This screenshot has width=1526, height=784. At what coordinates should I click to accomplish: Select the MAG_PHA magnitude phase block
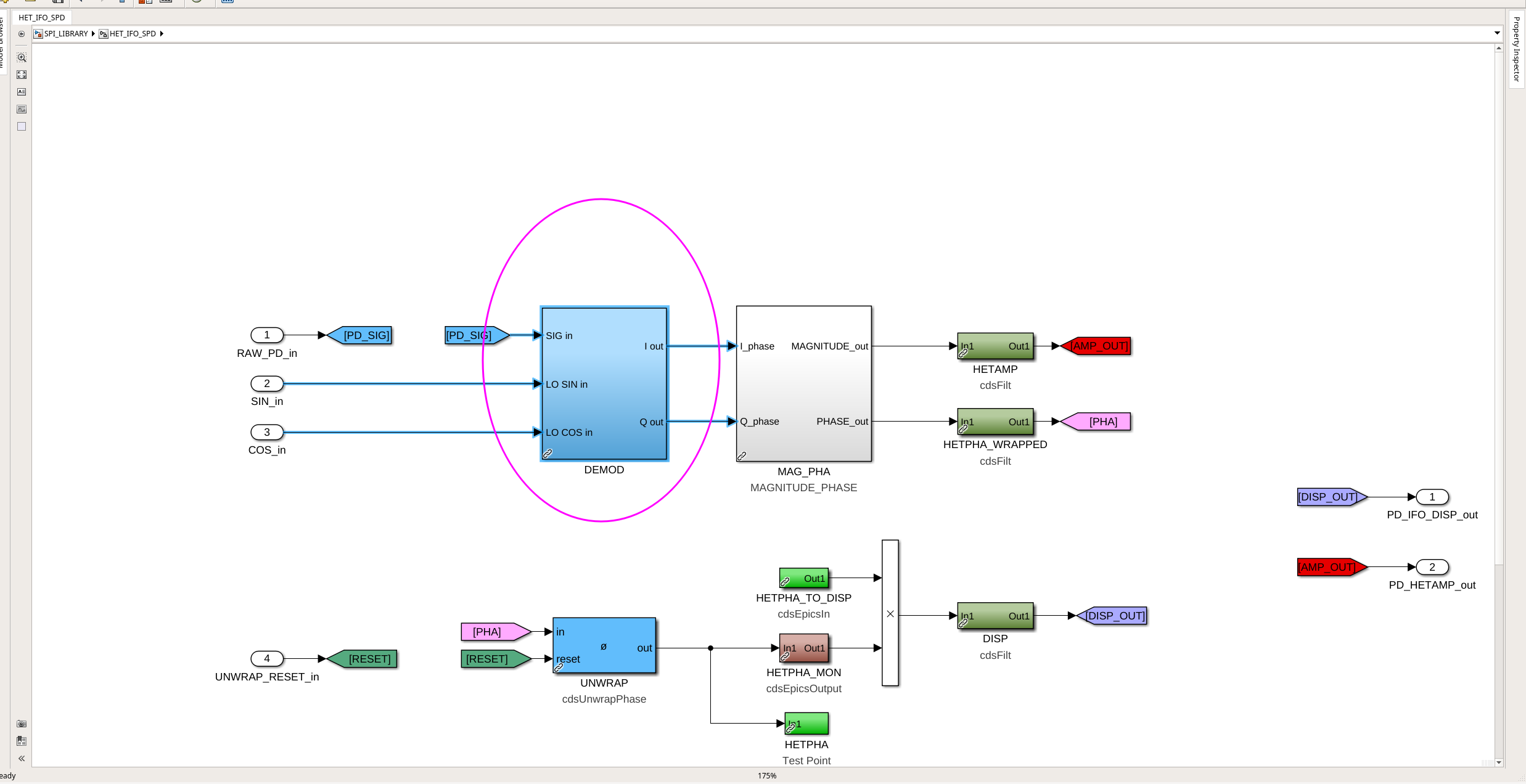[804, 383]
